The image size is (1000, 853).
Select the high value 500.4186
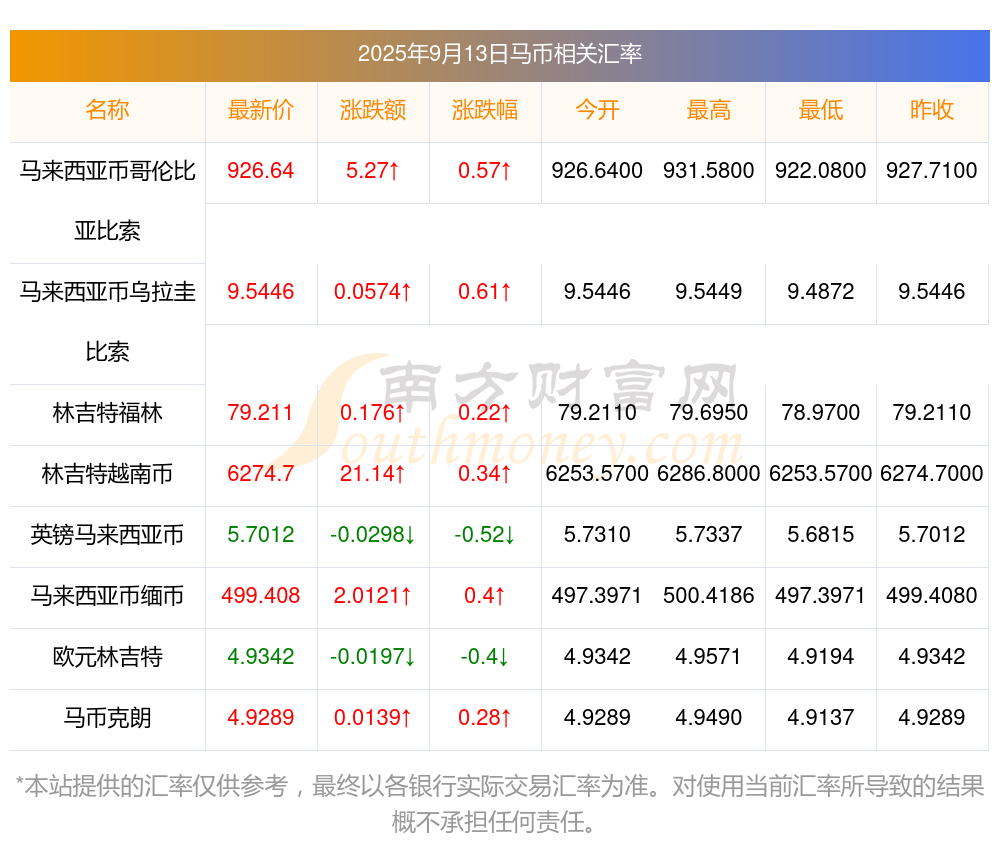tap(709, 596)
